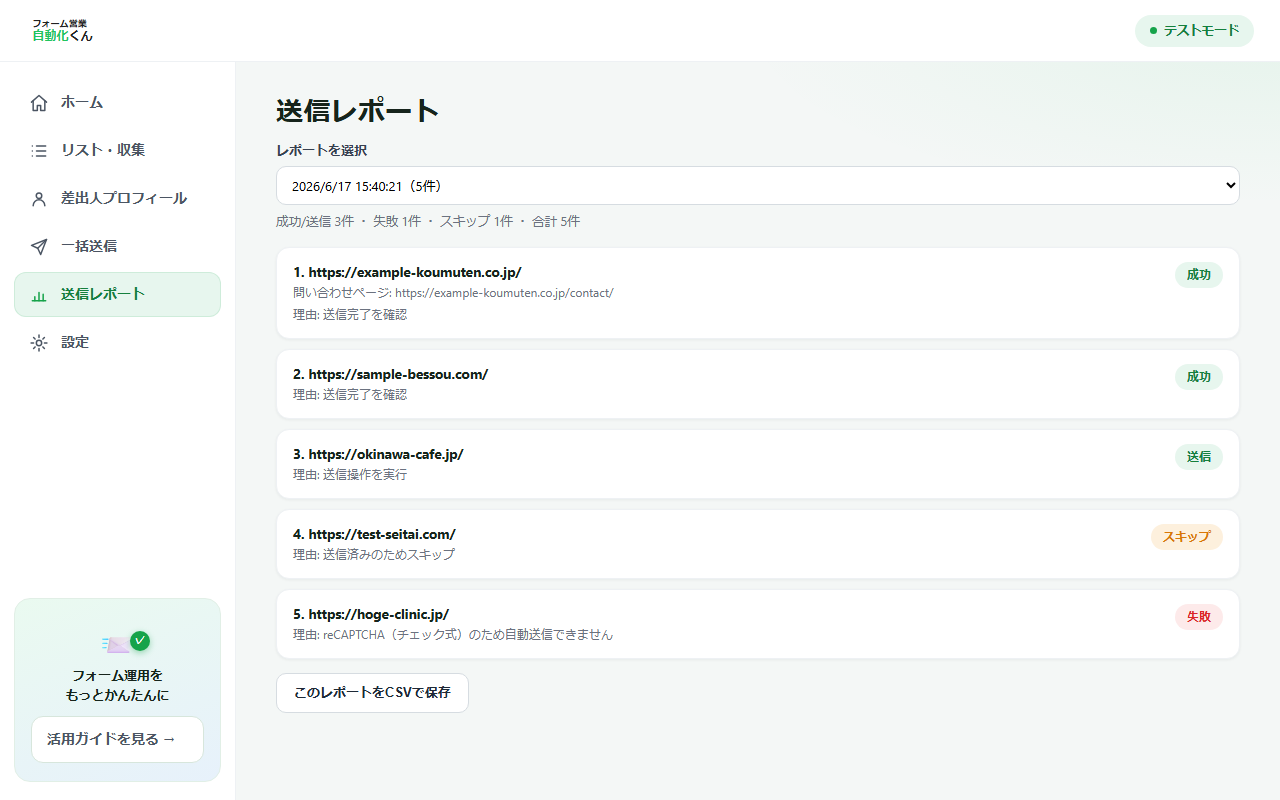
Task: Click the 1. https://example-koumuten.co.jp/ title
Action: pyautogui.click(x=407, y=272)
